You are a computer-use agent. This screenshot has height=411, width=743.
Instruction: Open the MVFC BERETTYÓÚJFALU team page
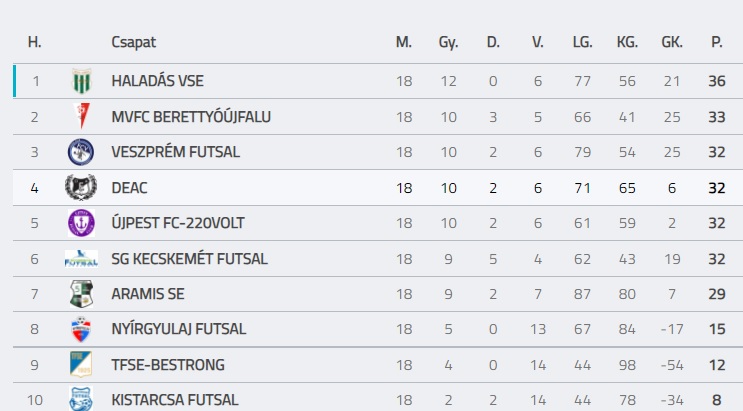pos(191,117)
